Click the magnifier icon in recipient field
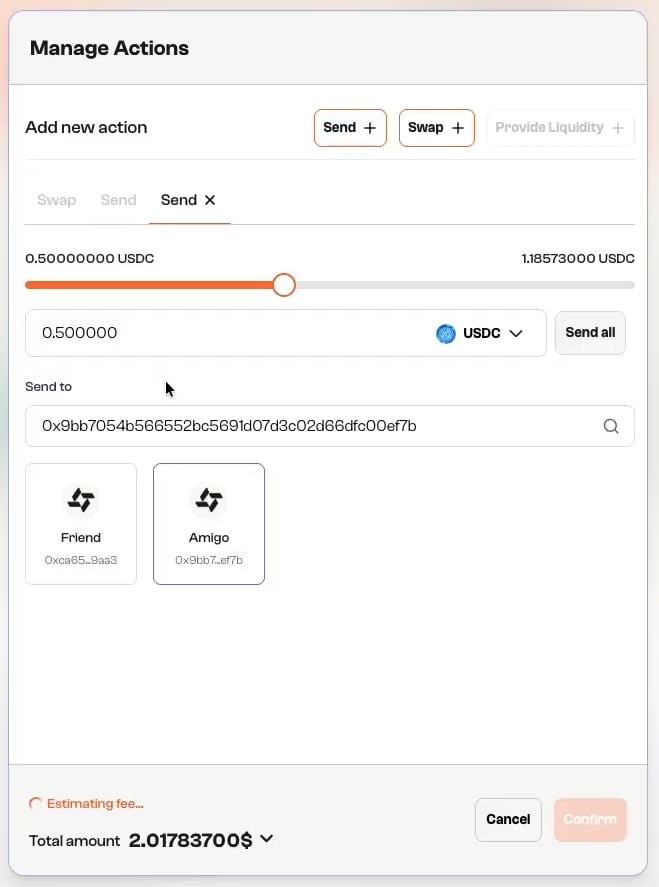659x887 pixels. click(610, 426)
